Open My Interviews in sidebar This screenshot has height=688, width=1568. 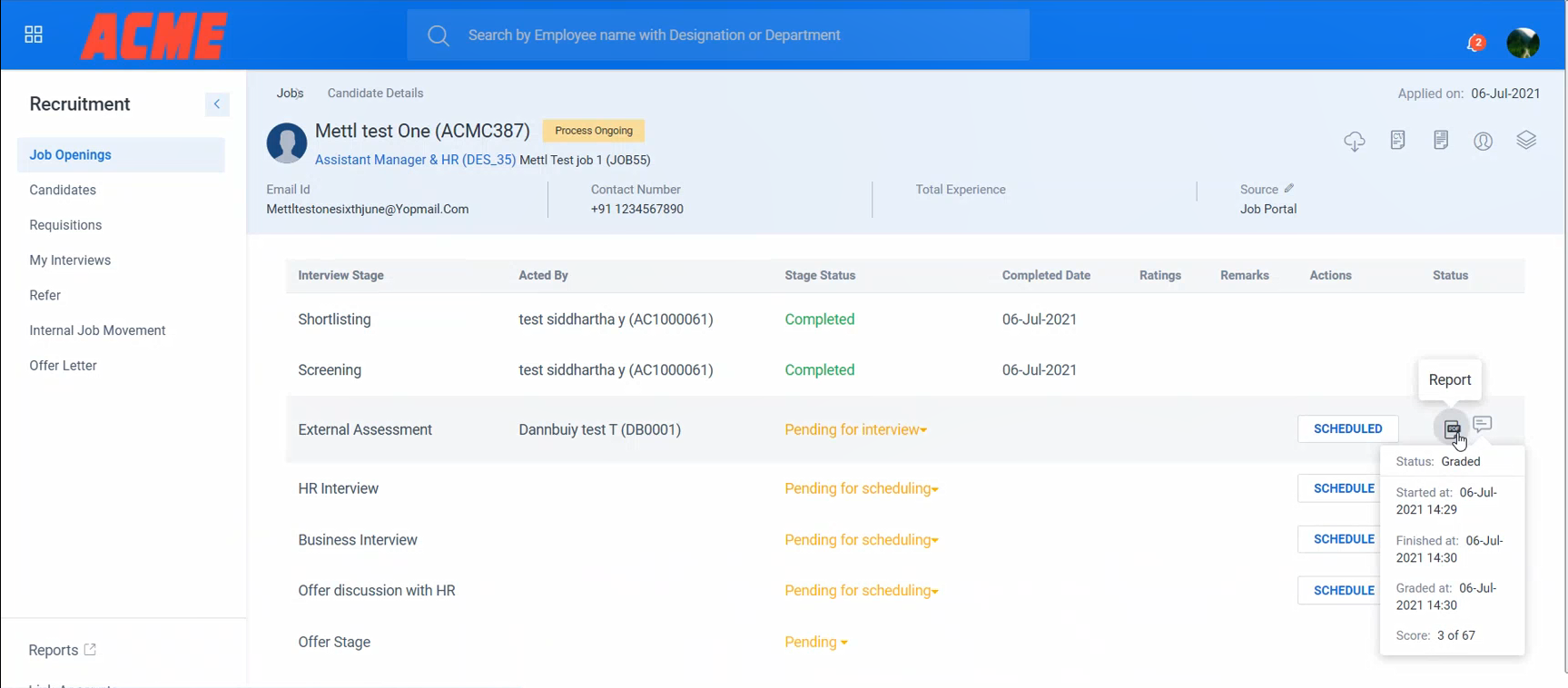pos(70,260)
